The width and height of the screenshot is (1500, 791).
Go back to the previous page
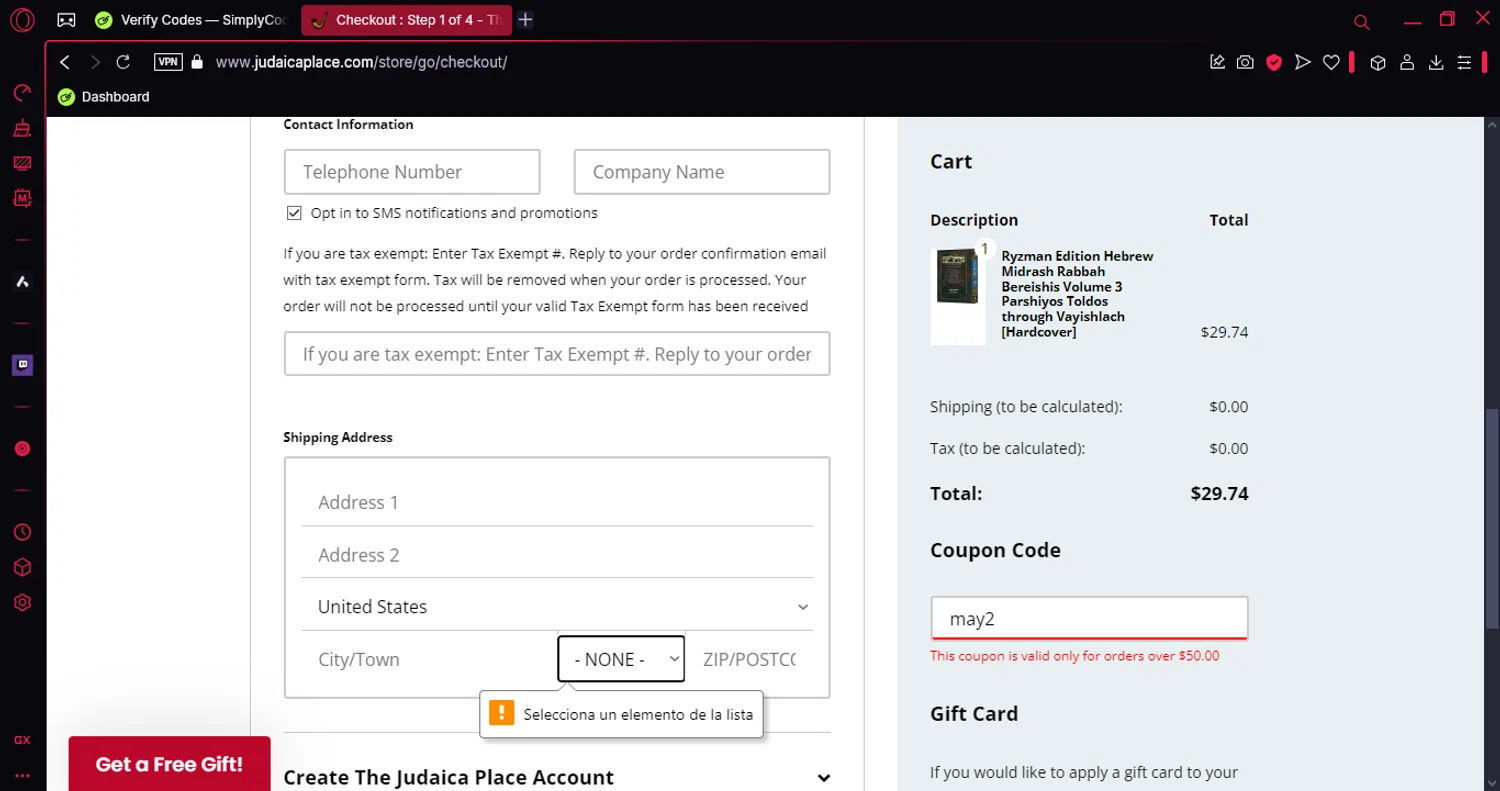pos(65,62)
